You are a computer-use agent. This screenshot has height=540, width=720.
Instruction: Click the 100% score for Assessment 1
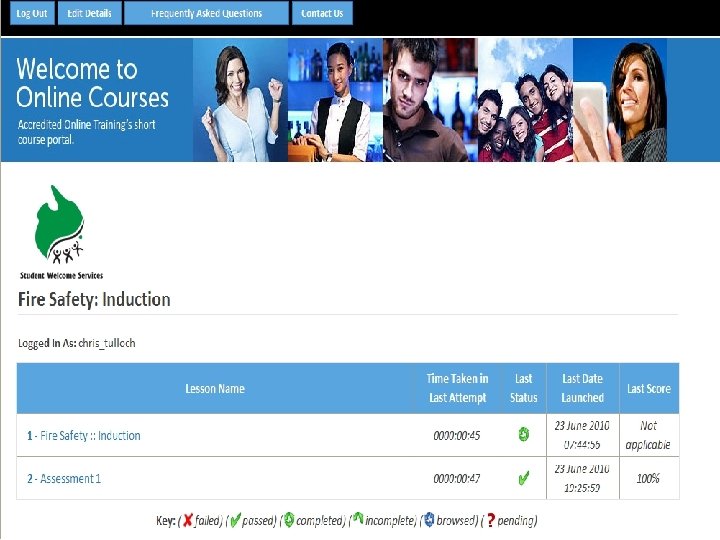coord(648,478)
